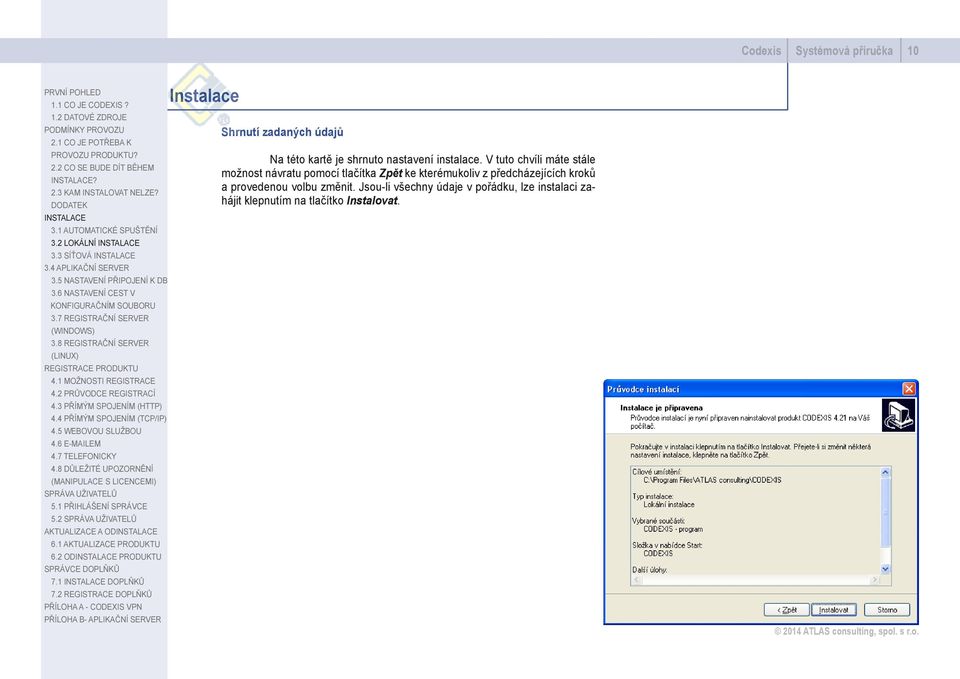Open 3.2 LOKÁLNÍ INSTALACE entry
Viewport: 960px width, 679px height.
coord(96,242)
